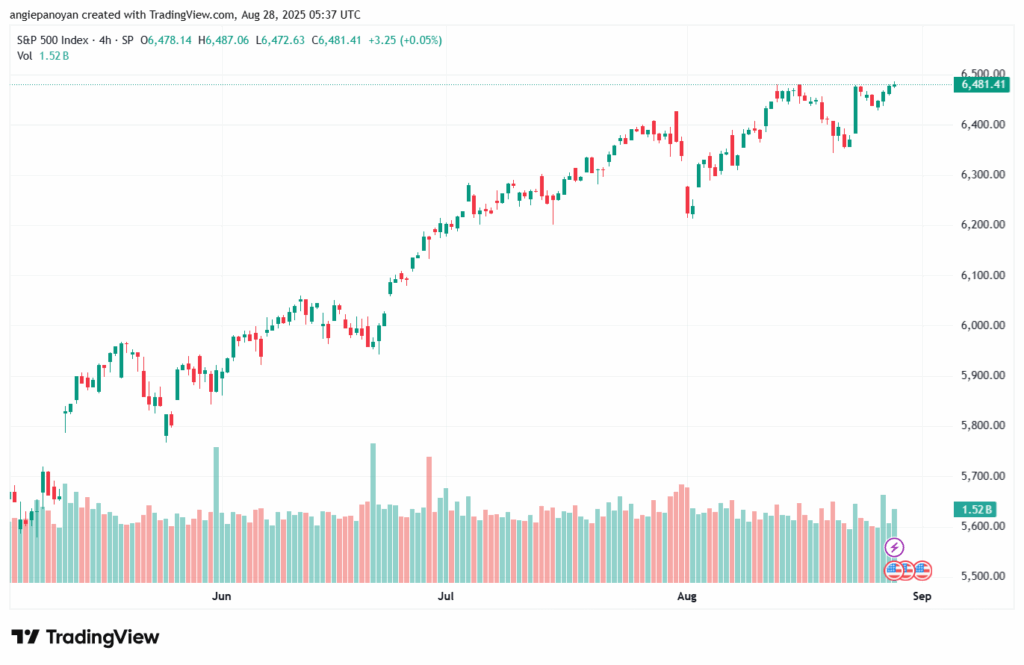Image resolution: width=1024 pixels, height=665 pixels.
Task: Click the purple lightning bolt event icon
Action: click(x=894, y=547)
